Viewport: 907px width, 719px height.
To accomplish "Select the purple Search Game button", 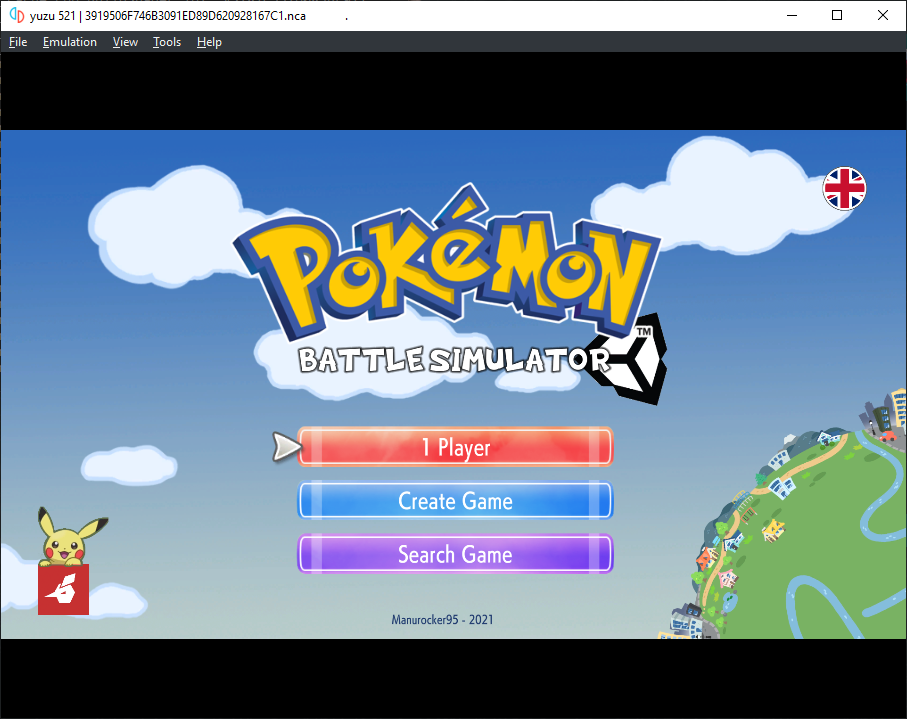I will pyautogui.click(x=455, y=554).
